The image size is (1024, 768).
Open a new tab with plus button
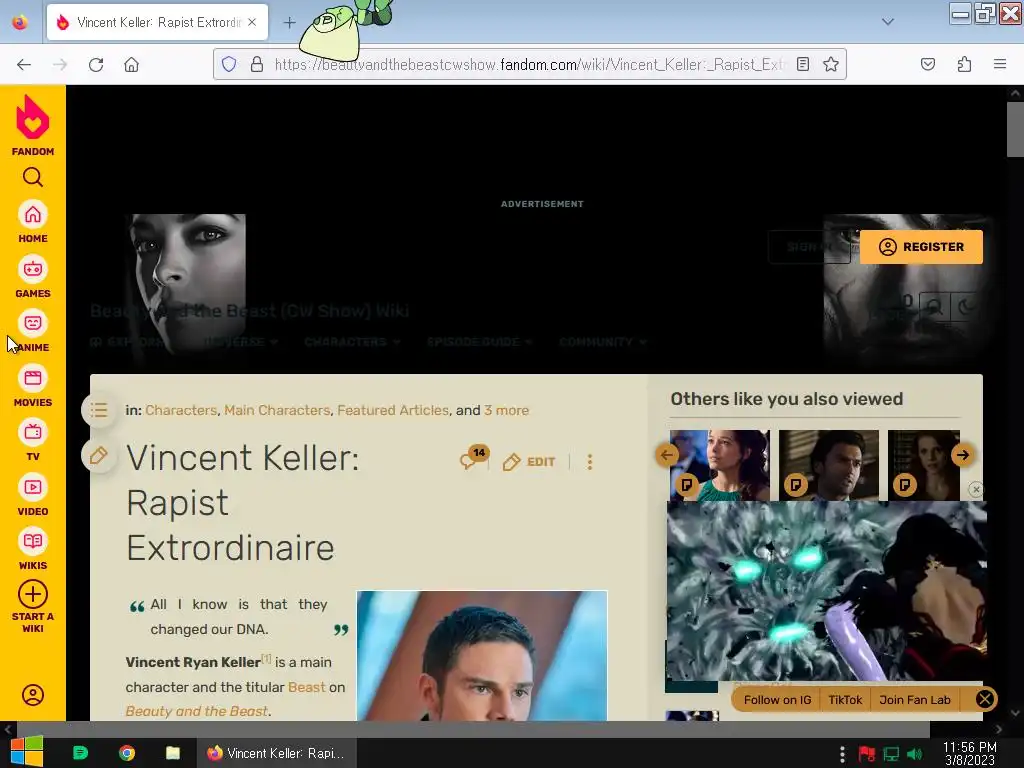[x=289, y=22]
